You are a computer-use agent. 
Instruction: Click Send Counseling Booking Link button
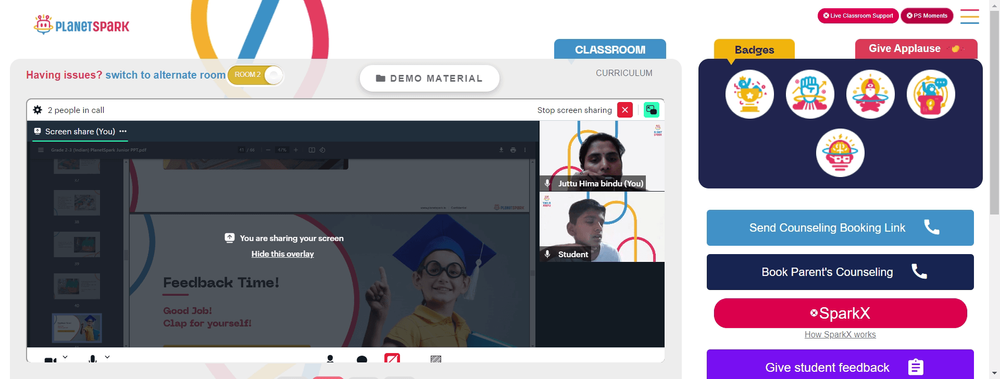(x=840, y=228)
